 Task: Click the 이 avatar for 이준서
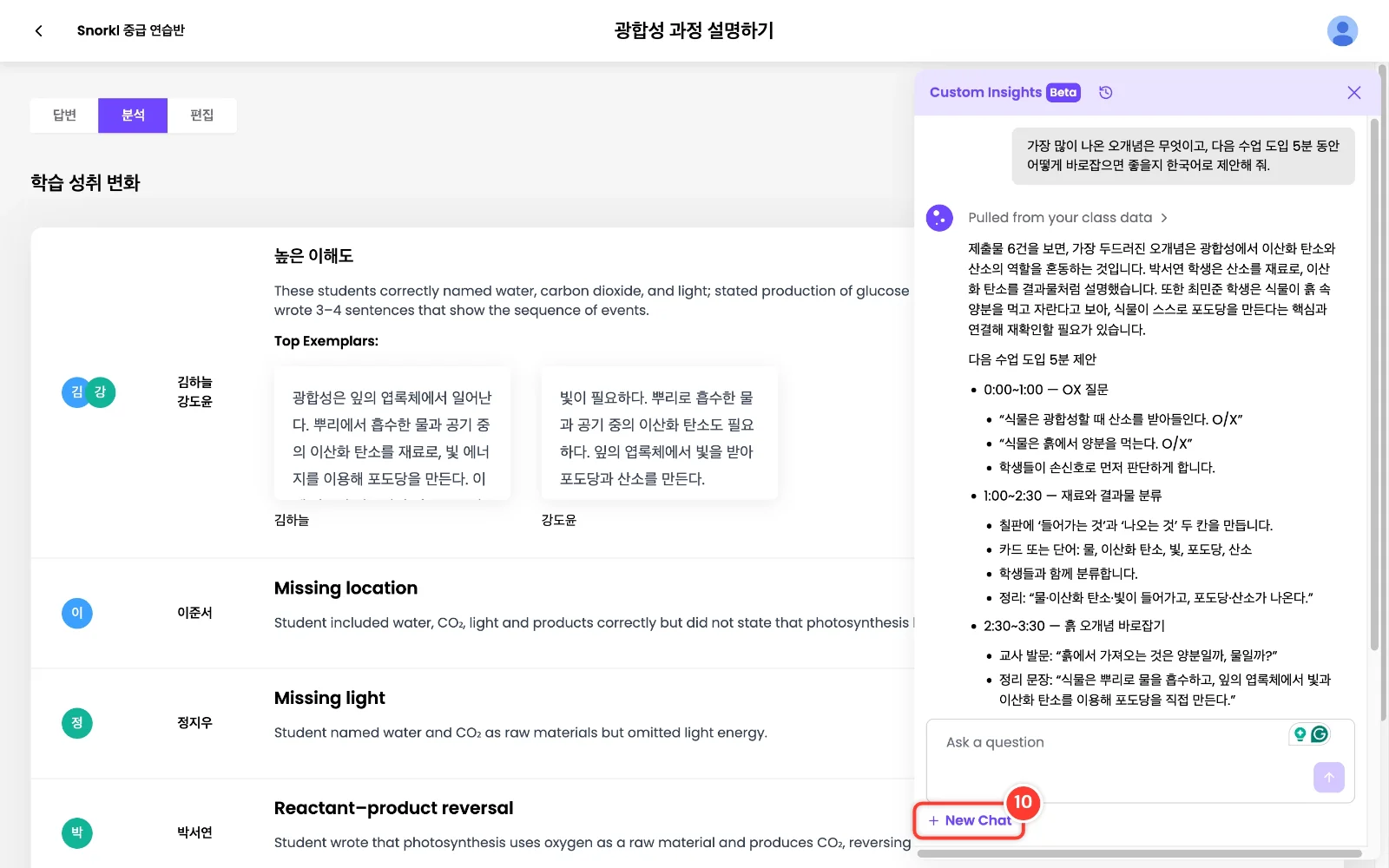(77, 613)
